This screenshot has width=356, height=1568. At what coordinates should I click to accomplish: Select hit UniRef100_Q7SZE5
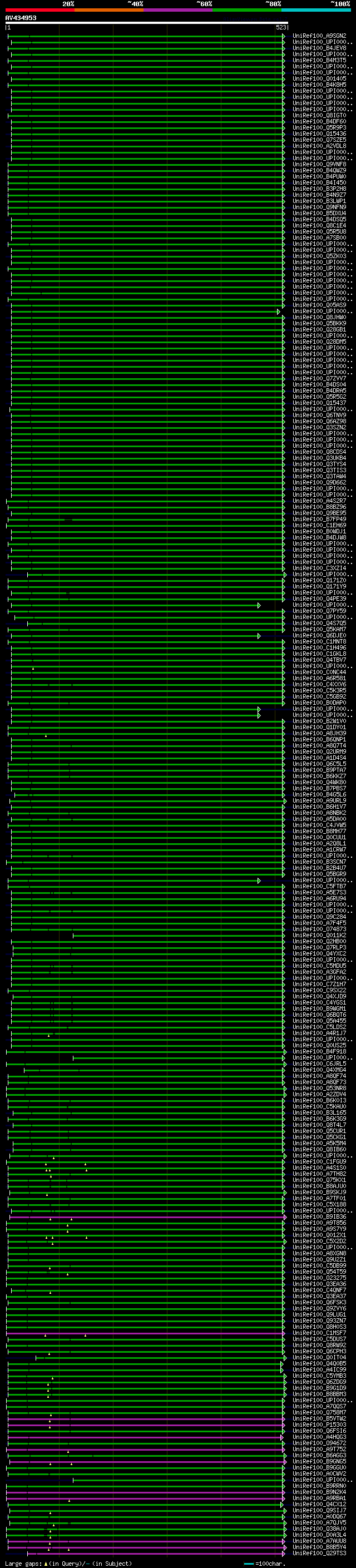[319, 140]
